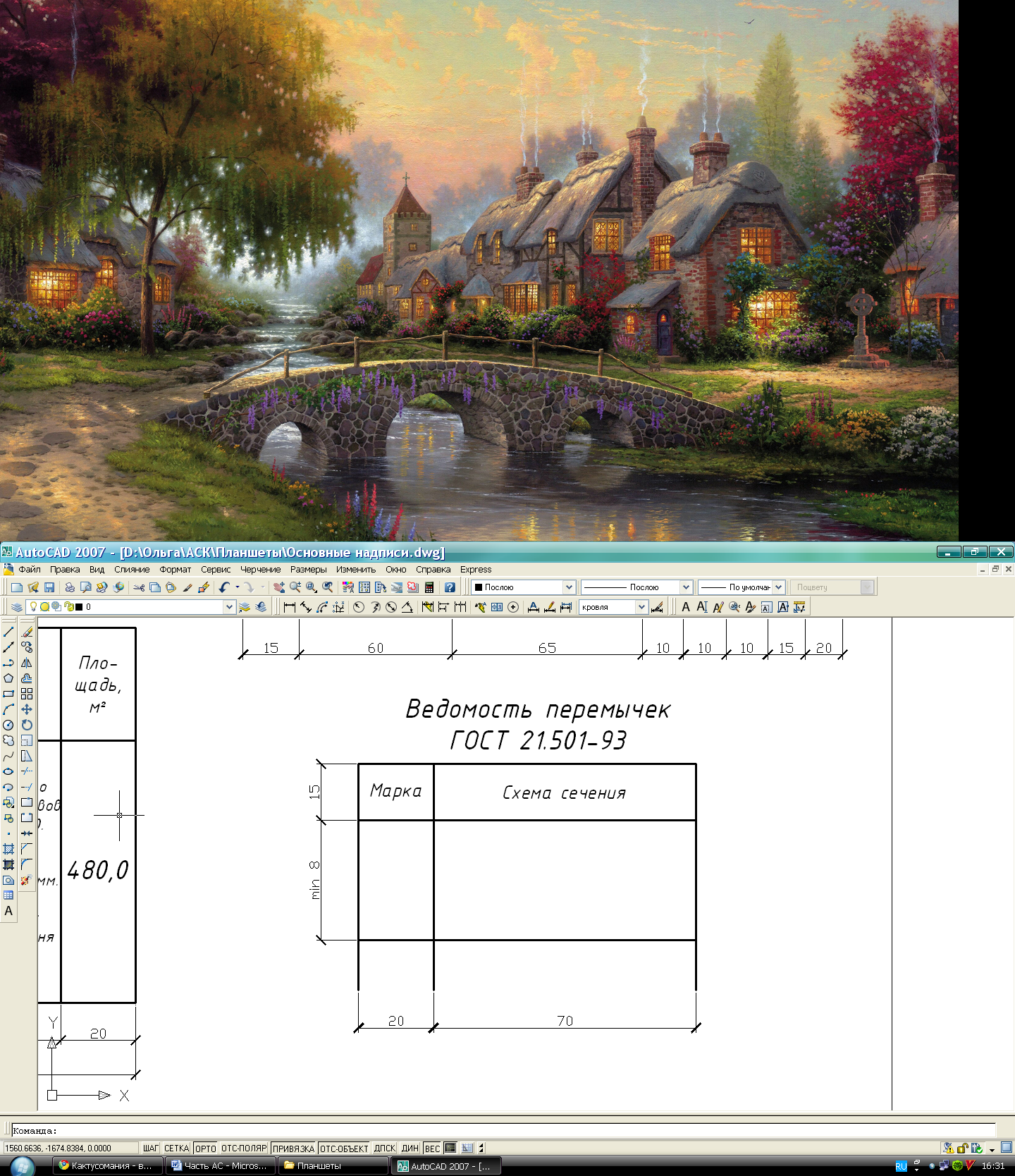
Task: Toggle ДПСК dynamic UCS
Action: 385,1149
